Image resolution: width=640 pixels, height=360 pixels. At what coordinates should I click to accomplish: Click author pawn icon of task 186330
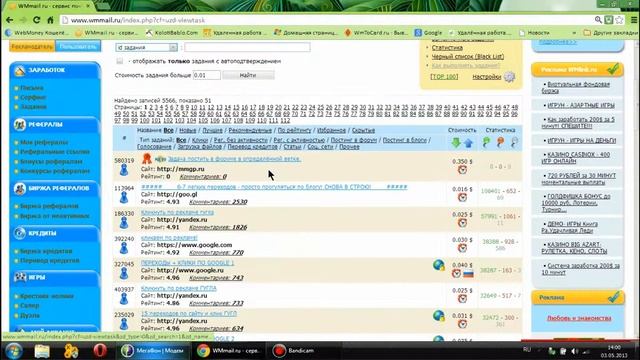124,223
